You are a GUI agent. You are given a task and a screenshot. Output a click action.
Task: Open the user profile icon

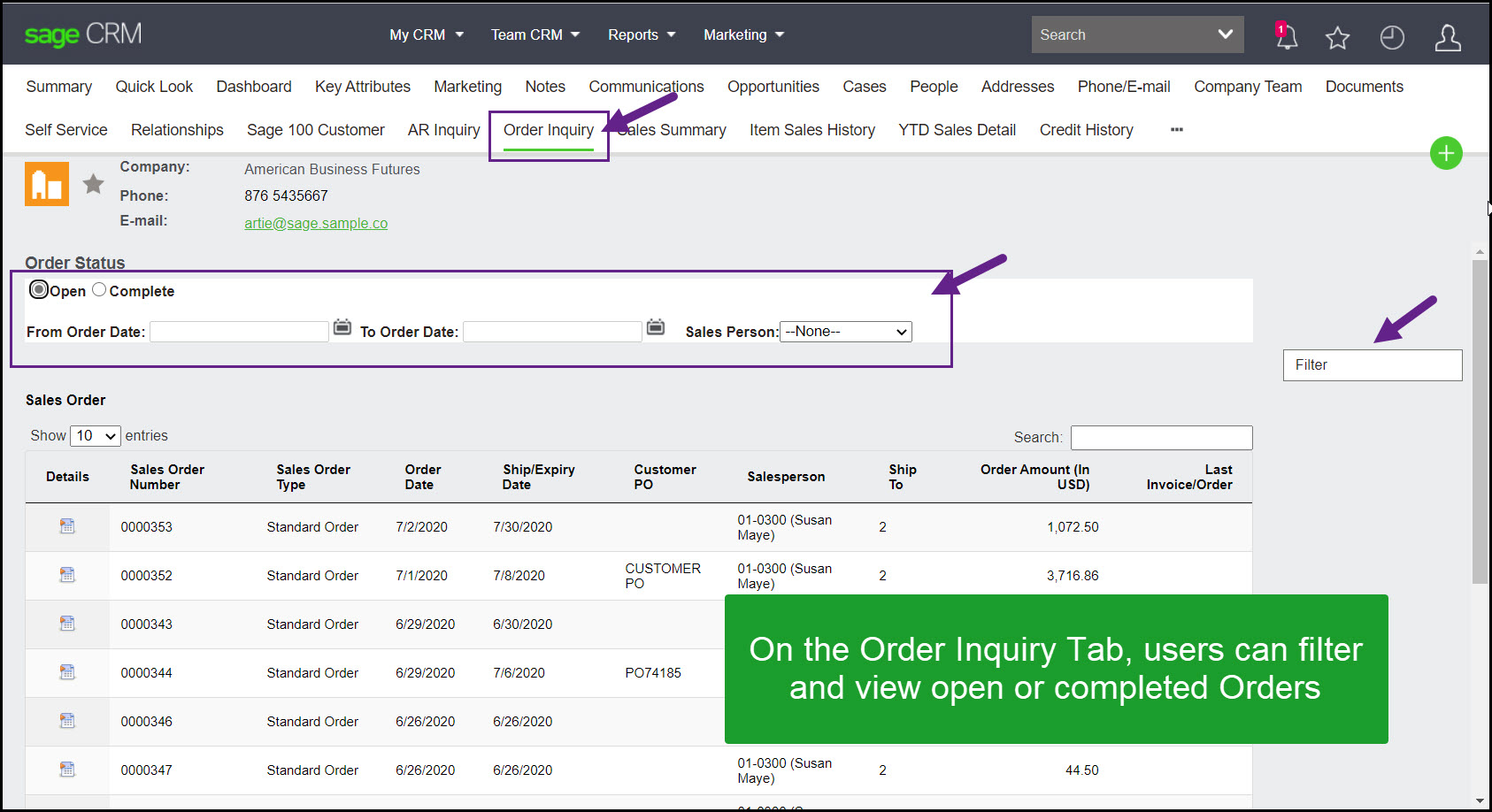[1448, 37]
